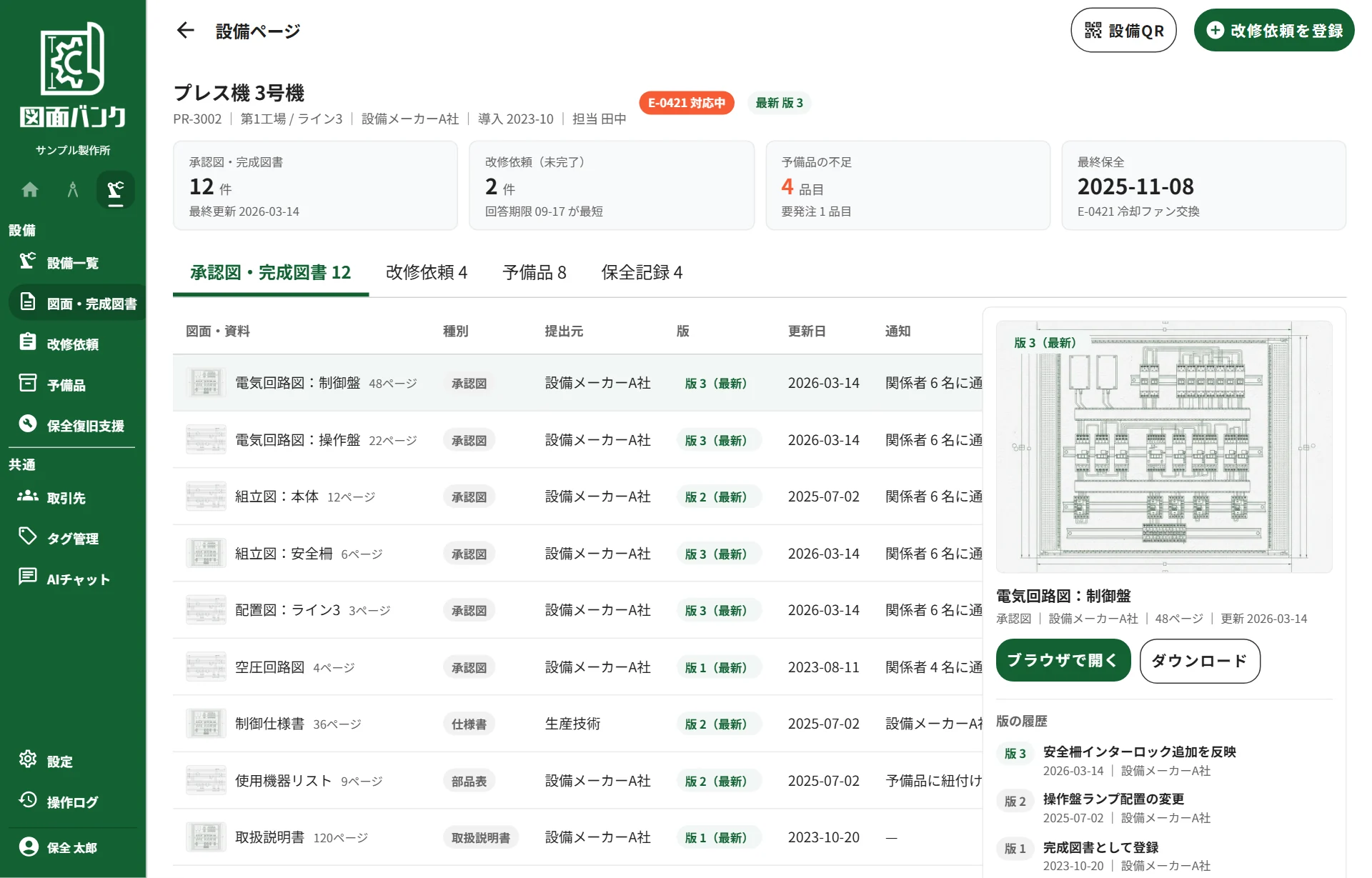Select 空圧回路図 document name
This screenshot has height=878, width=1372.
(x=270, y=667)
